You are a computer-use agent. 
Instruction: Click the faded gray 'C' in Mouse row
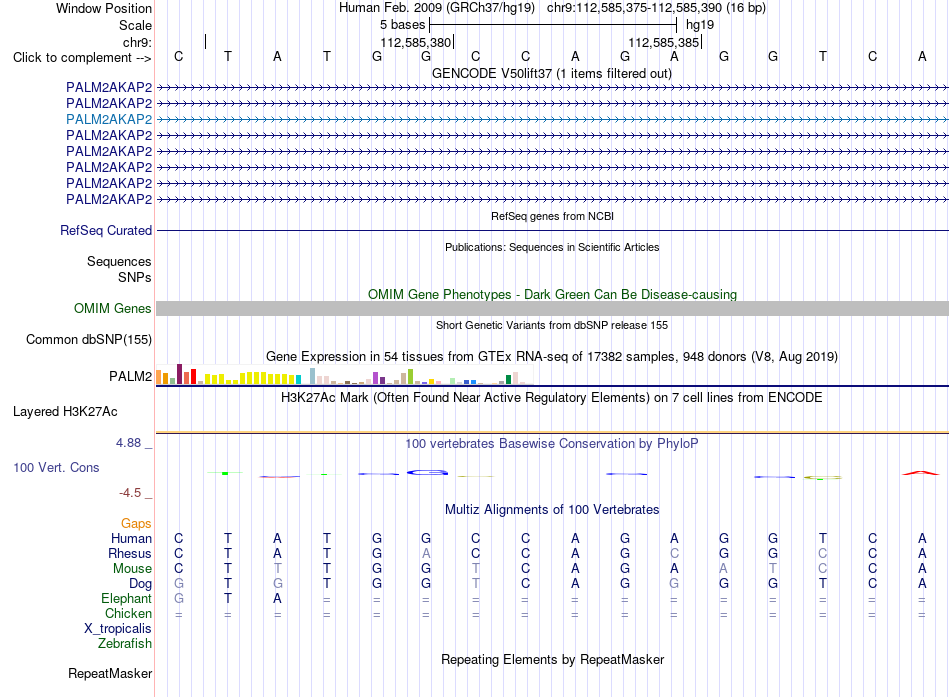[x=822, y=569]
